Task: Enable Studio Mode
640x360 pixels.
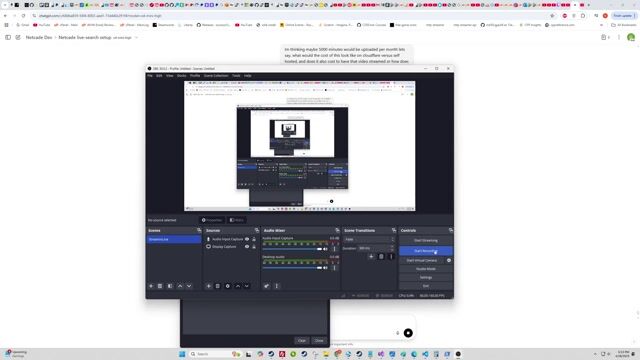Action: pos(426,269)
